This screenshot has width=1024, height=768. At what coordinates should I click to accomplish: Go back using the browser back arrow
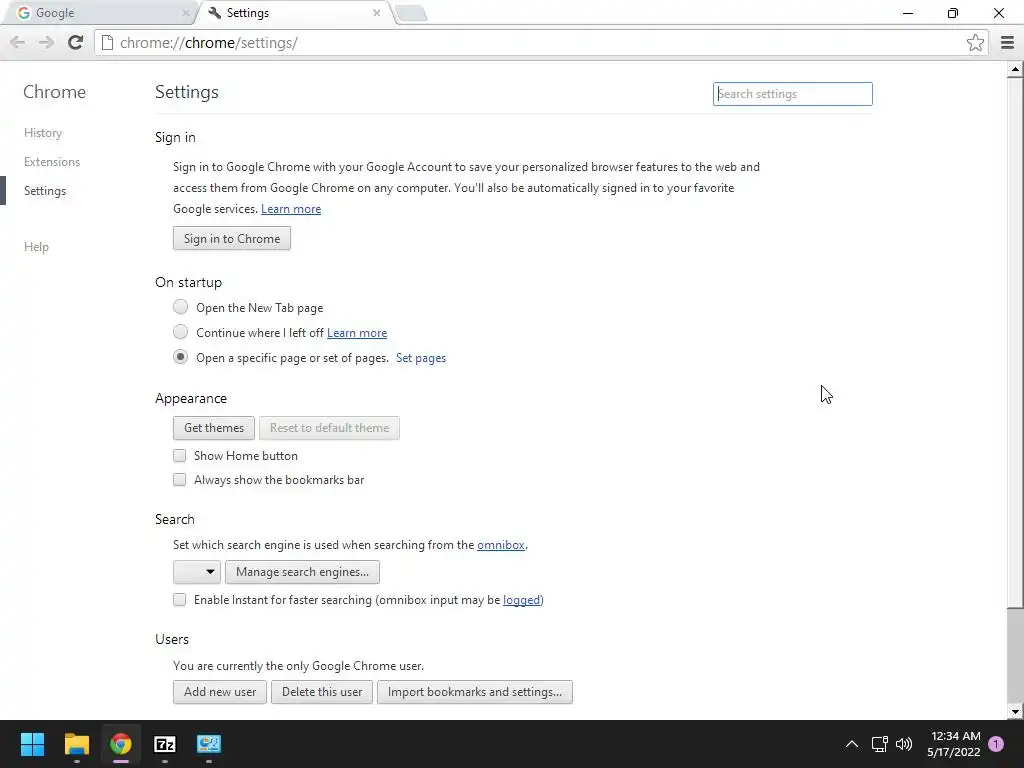click(18, 42)
